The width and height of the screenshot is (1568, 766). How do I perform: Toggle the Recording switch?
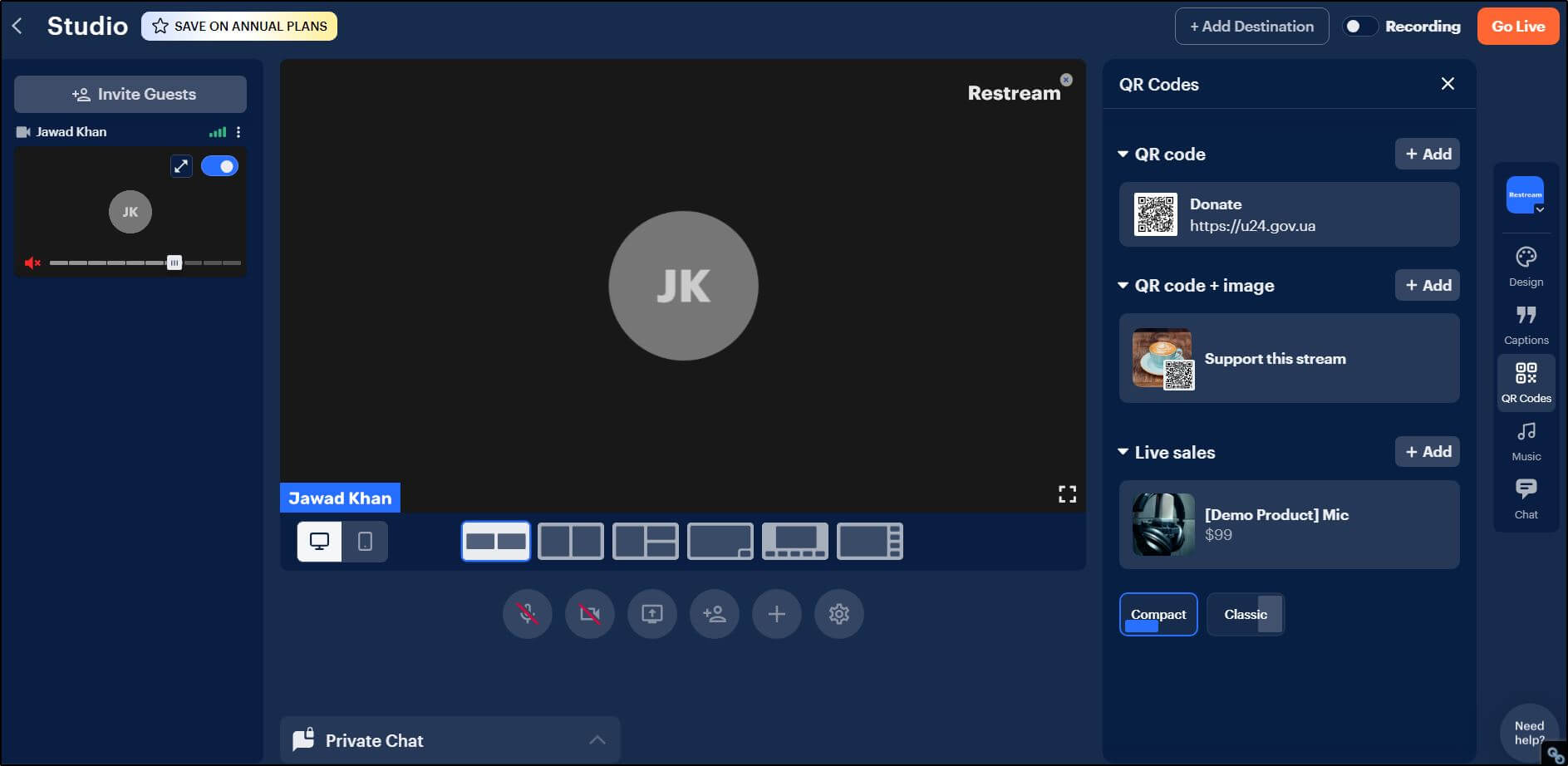point(1360,26)
